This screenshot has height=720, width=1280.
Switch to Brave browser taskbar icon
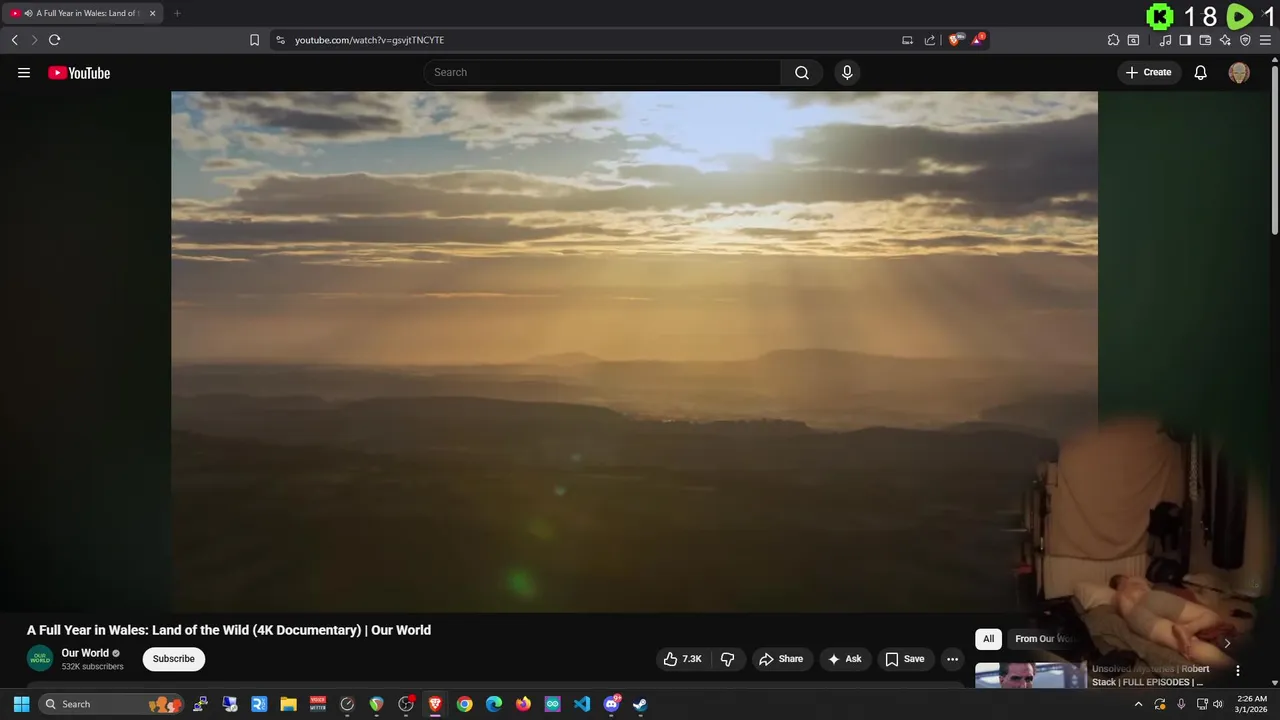[x=435, y=704]
